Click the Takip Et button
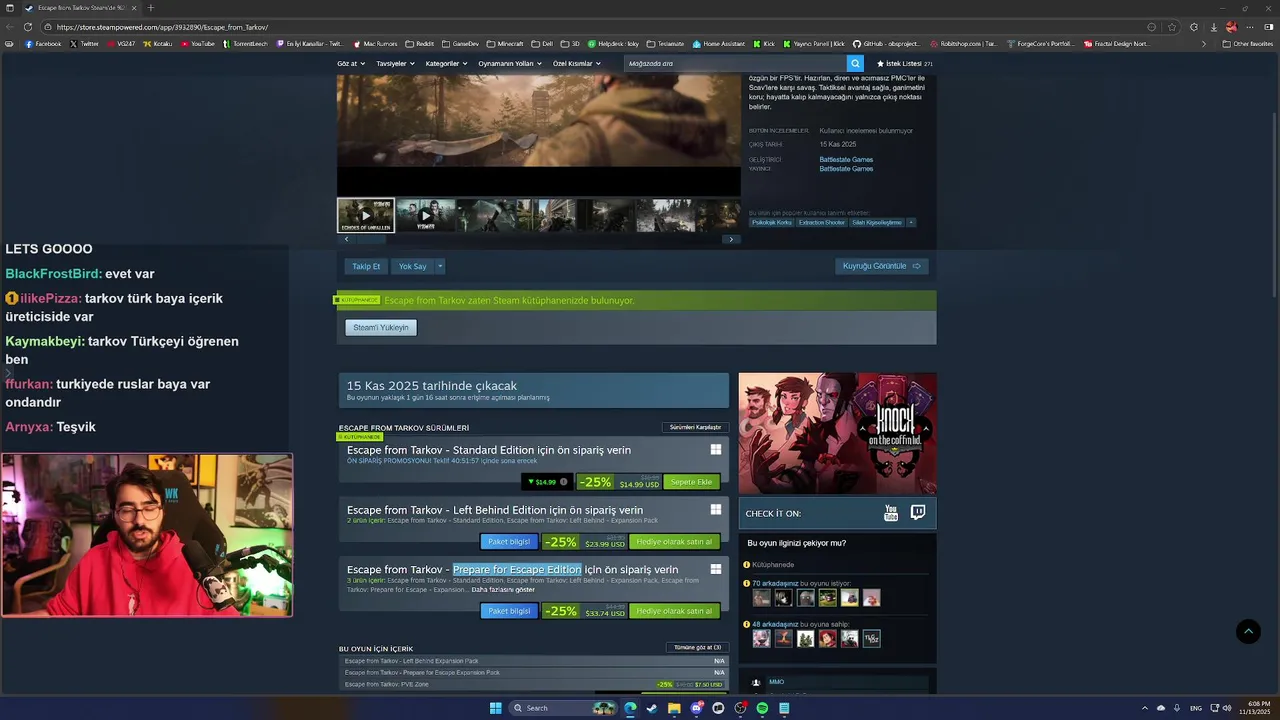This screenshot has width=1280, height=720. pyautogui.click(x=366, y=266)
